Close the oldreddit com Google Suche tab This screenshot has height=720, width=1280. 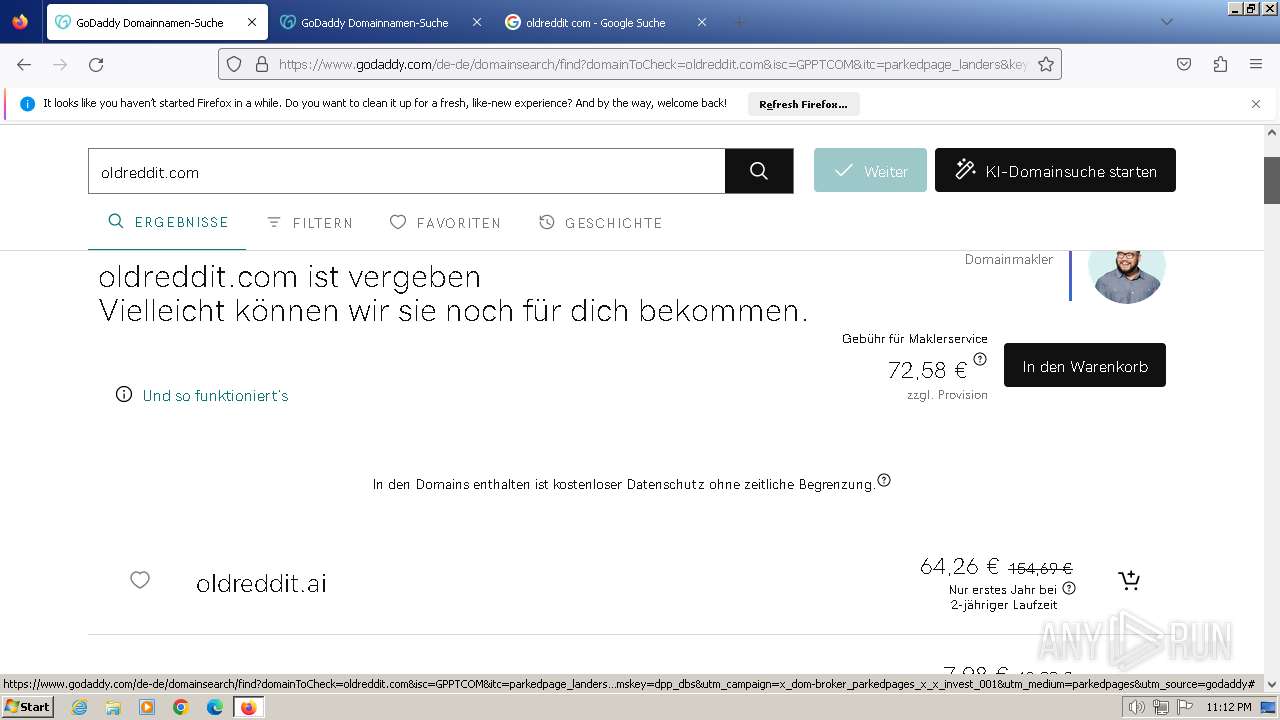[702, 22]
